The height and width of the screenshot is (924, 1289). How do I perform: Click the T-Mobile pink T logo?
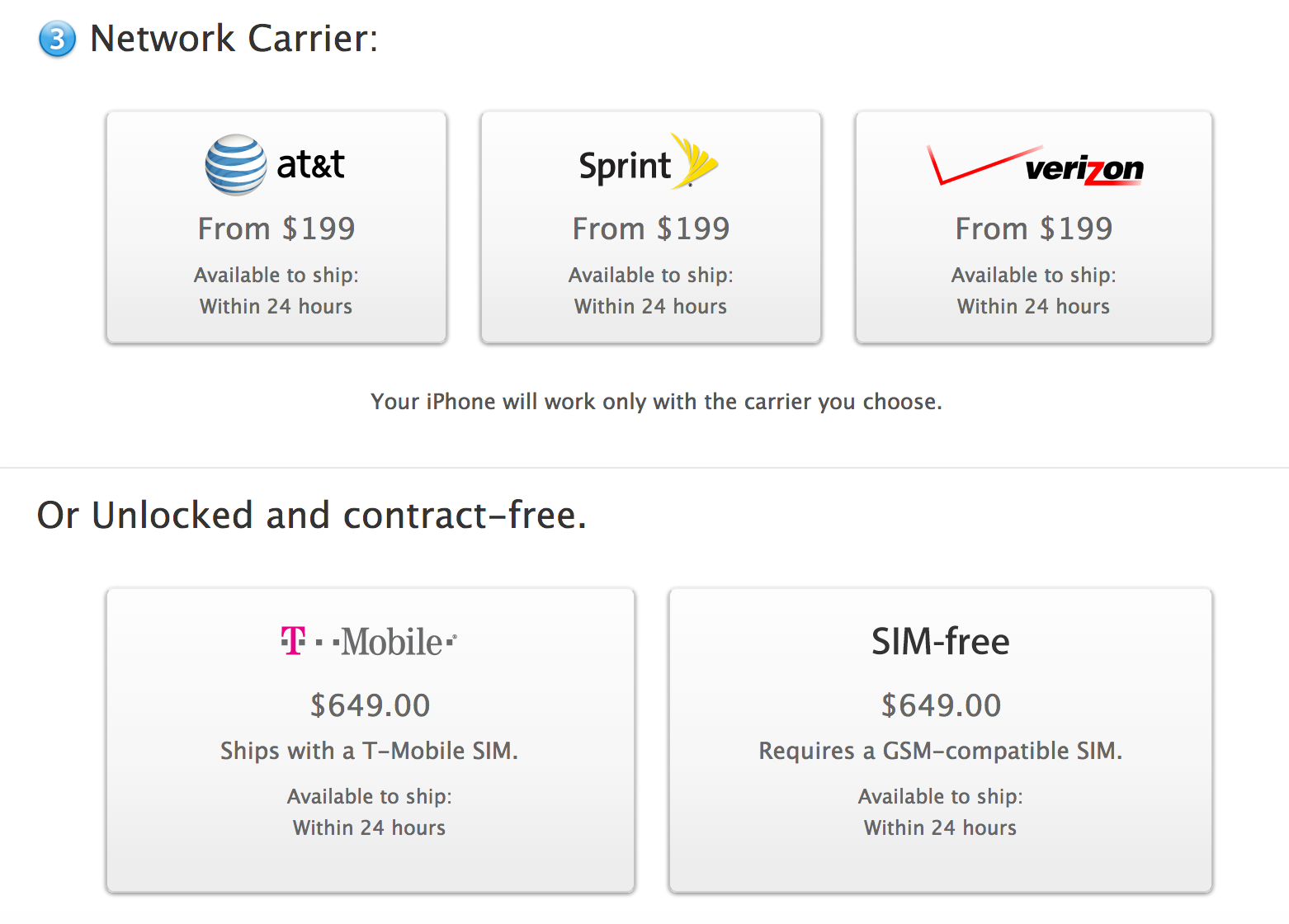[293, 641]
